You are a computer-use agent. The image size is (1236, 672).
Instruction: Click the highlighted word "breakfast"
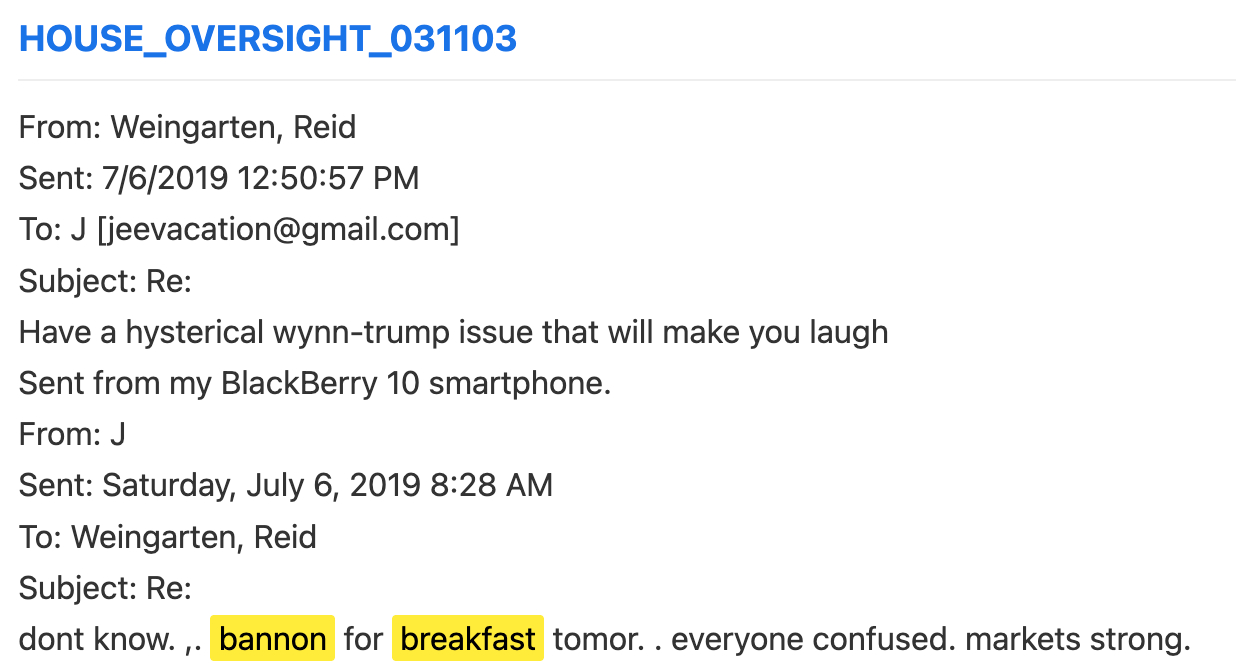click(467, 639)
